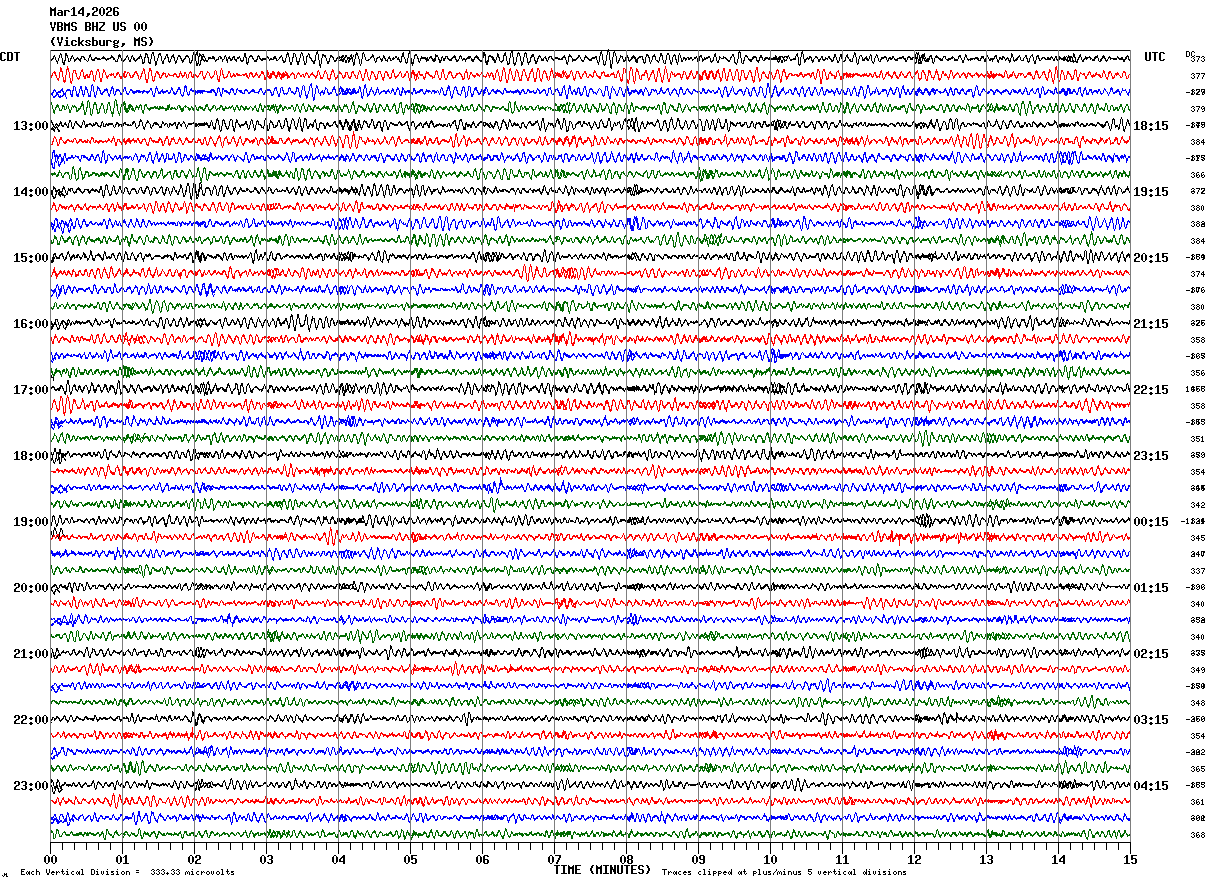Click the 03:15 UTC time label

tap(1150, 720)
